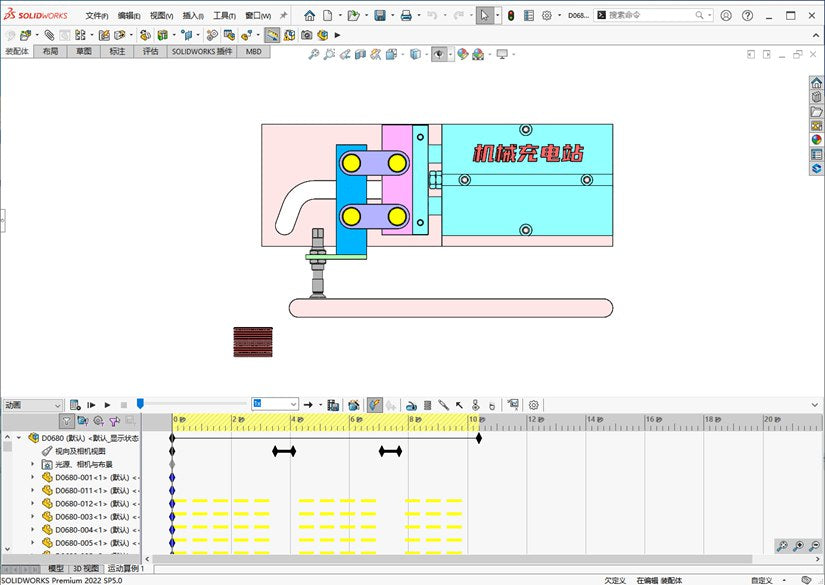Screen dimensions: 825x585
Task: Click the Rebuild traffic light icon
Action: tap(511, 16)
